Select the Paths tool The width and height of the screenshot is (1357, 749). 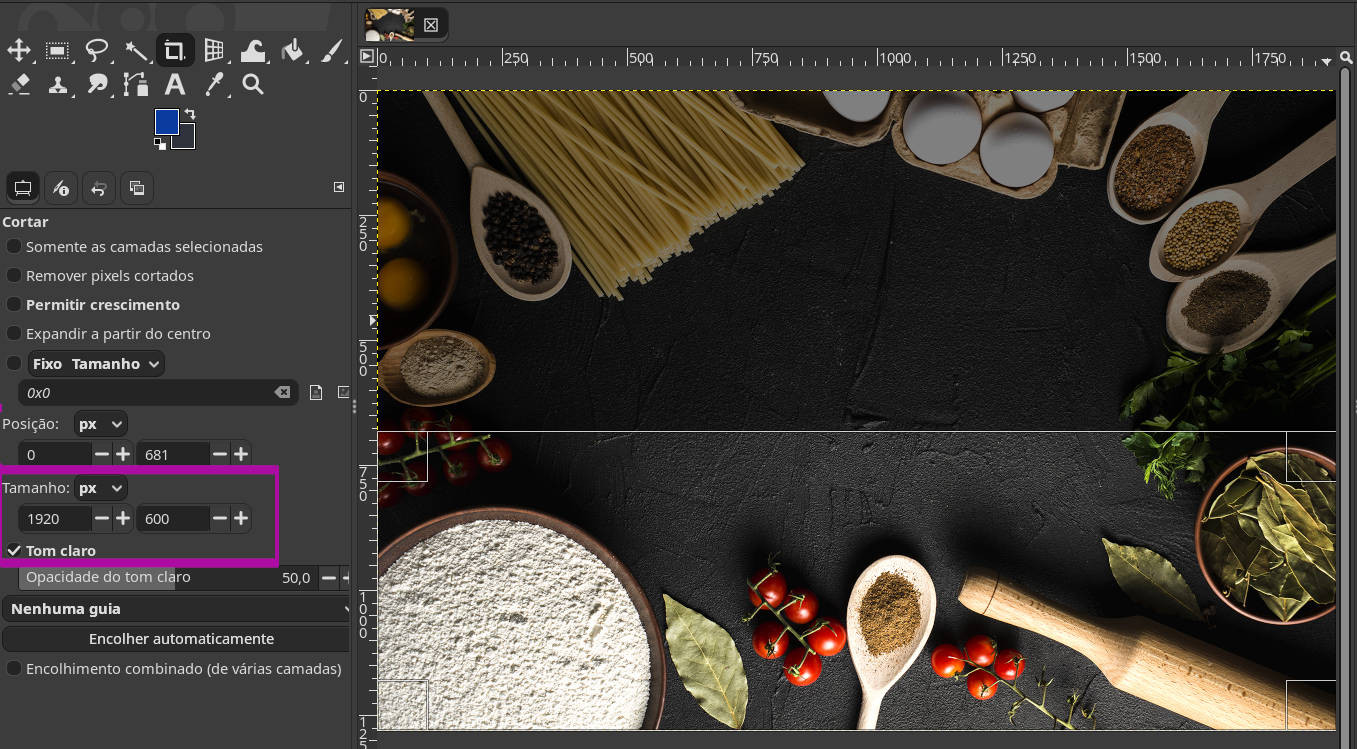(136, 85)
